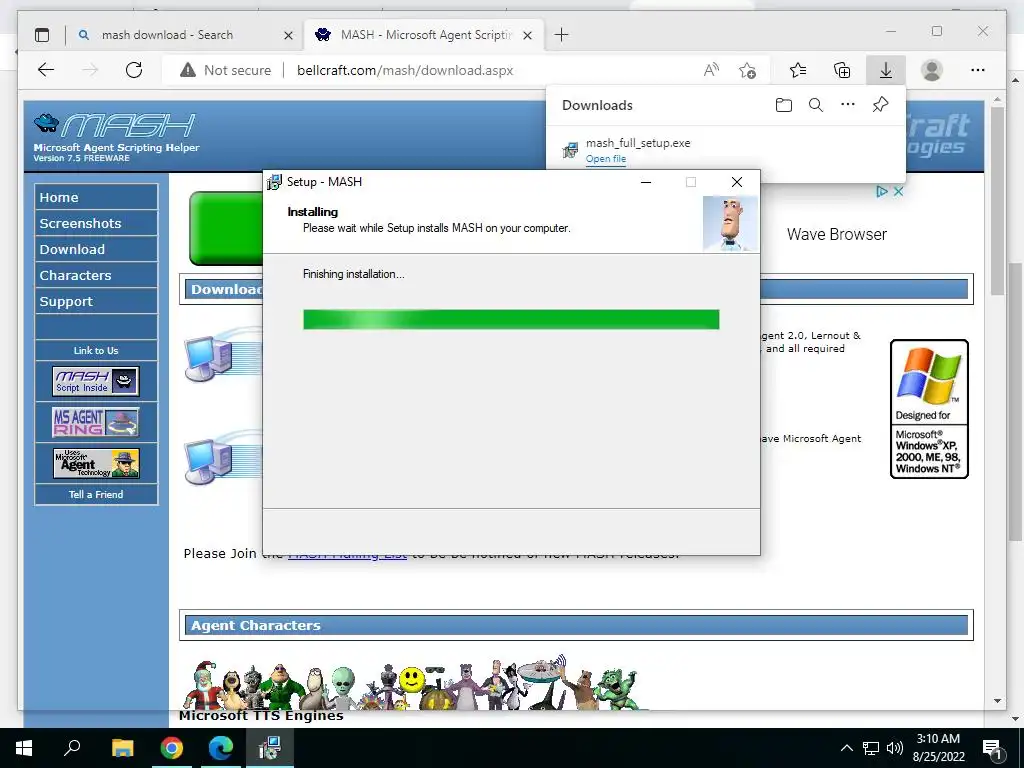Image resolution: width=1024 pixels, height=768 pixels.
Task: Open Support in site menu
Action: (x=96, y=302)
